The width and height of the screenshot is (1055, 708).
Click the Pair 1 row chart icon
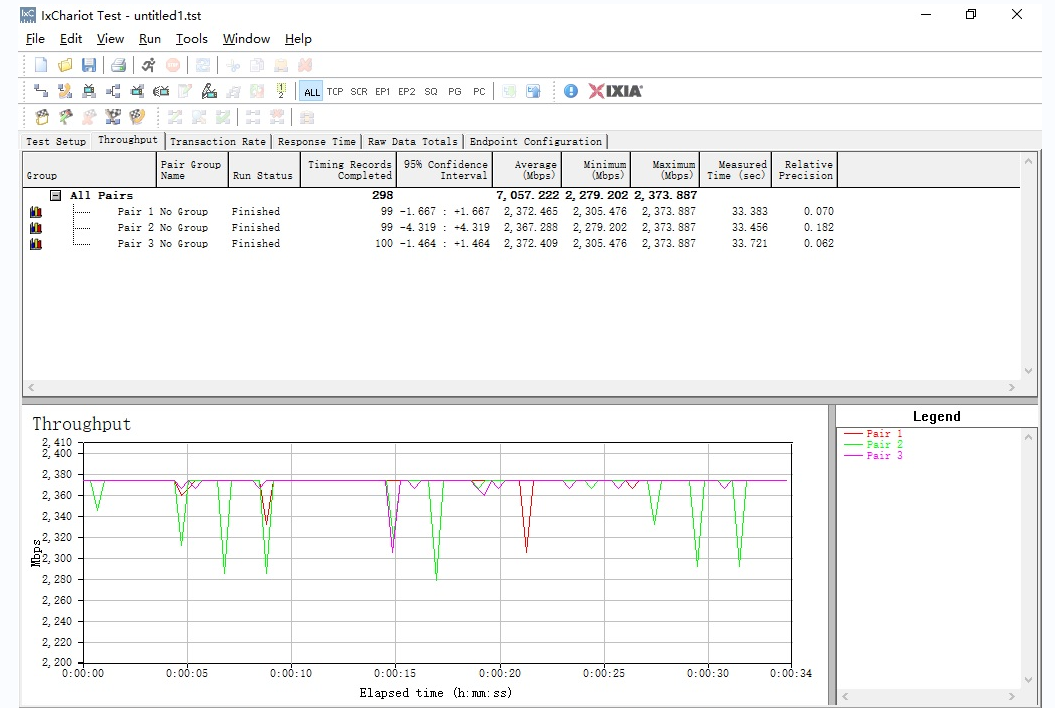click(x=36, y=211)
